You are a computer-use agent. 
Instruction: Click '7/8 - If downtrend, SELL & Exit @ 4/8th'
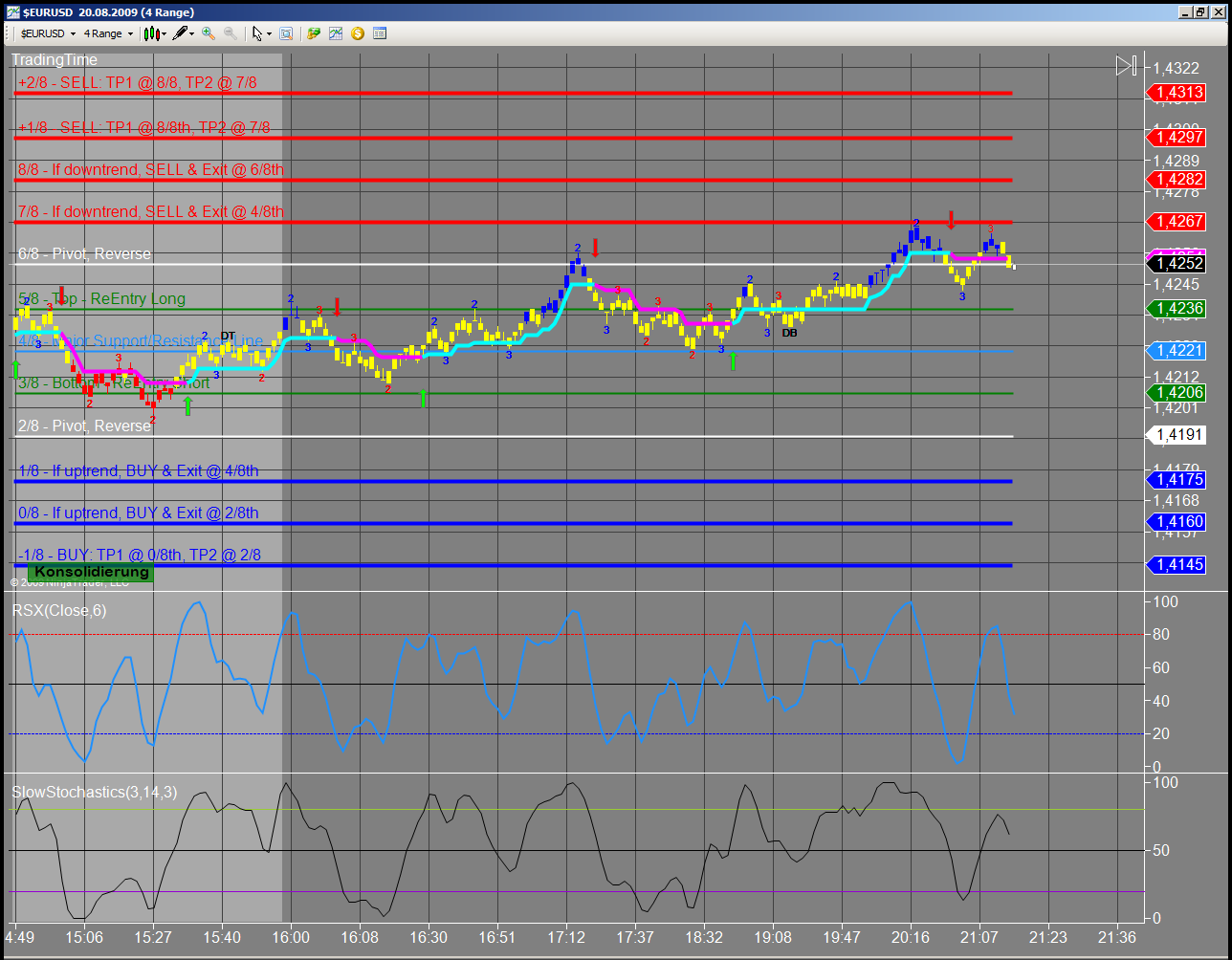[151, 211]
